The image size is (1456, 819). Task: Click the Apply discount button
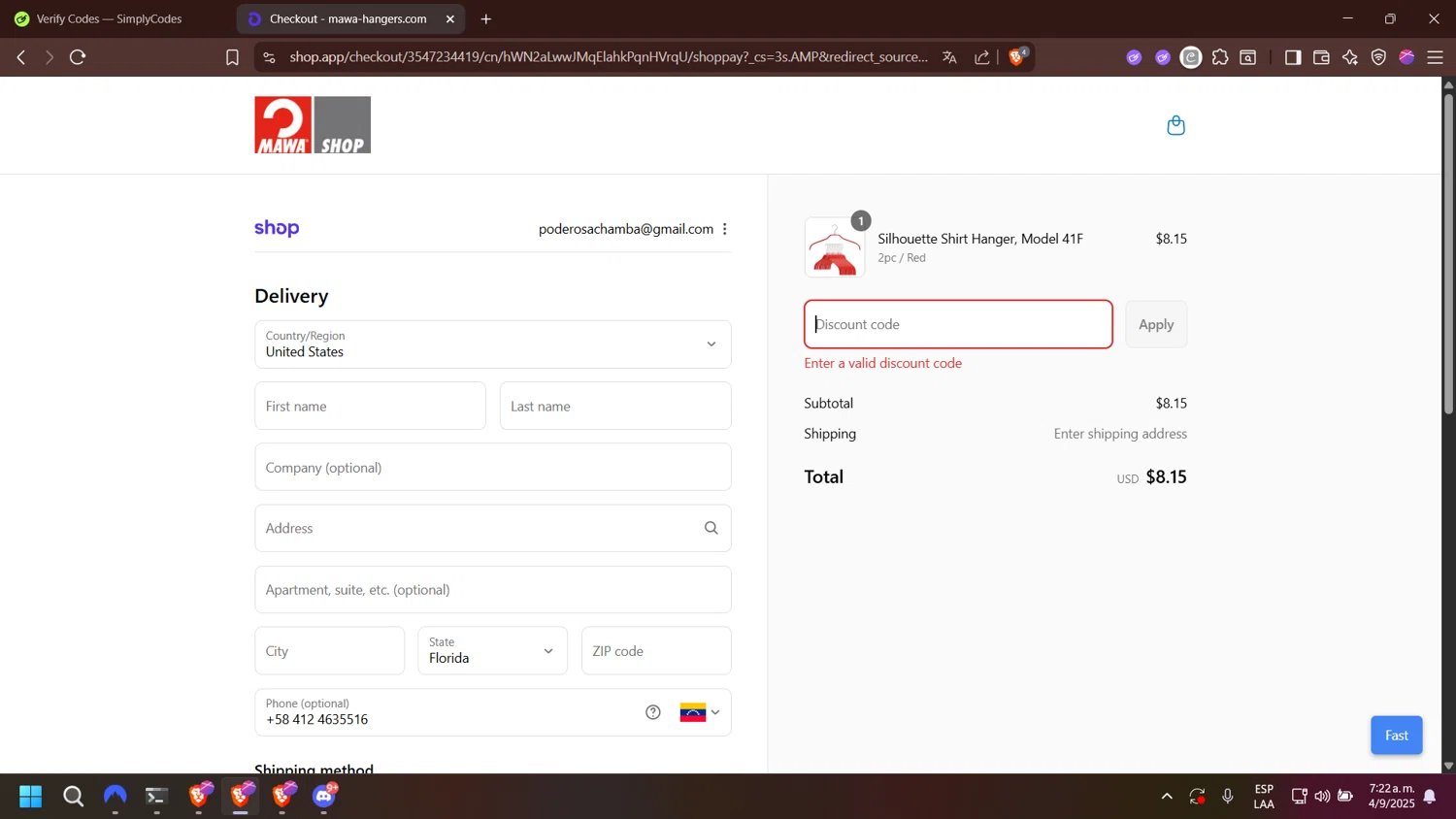[1156, 324]
